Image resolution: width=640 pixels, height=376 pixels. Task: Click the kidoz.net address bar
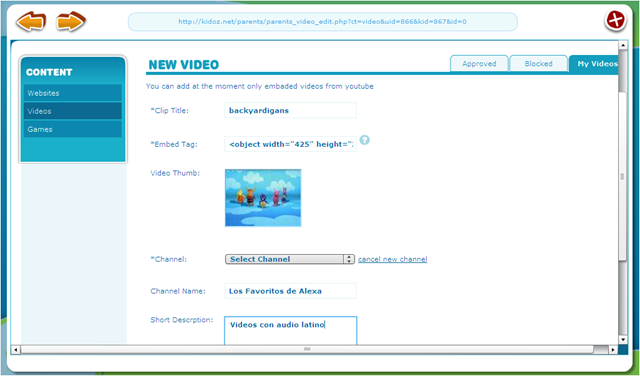pos(322,22)
